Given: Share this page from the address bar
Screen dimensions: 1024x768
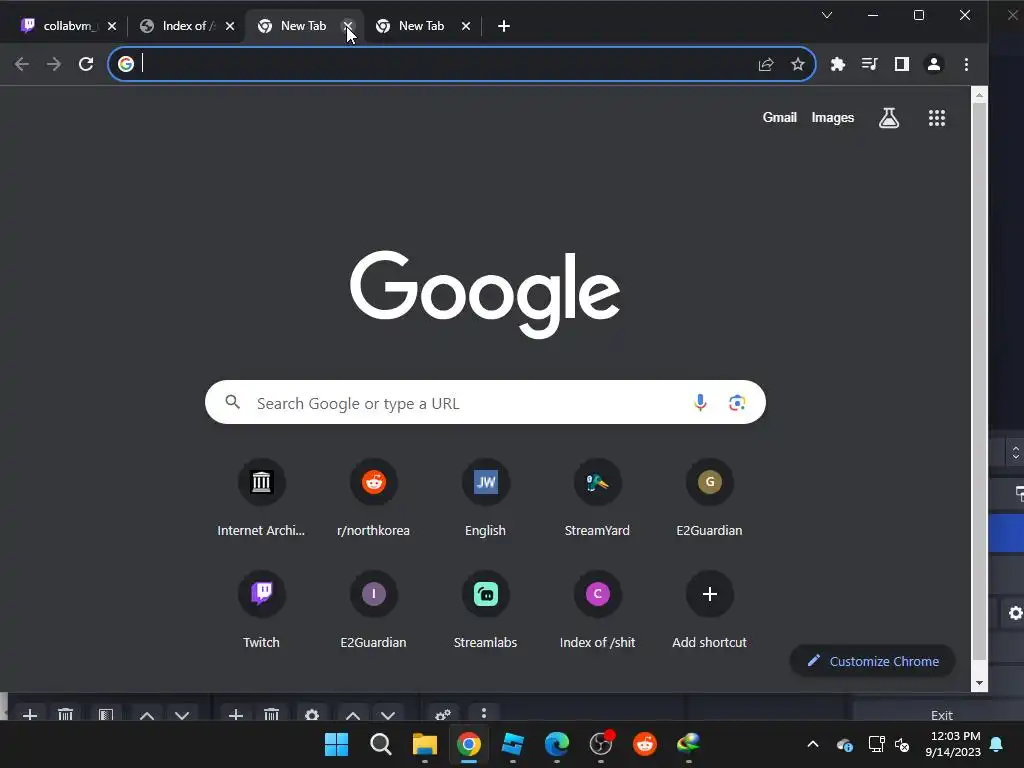Looking at the screenshot, I should pos(766,64).
